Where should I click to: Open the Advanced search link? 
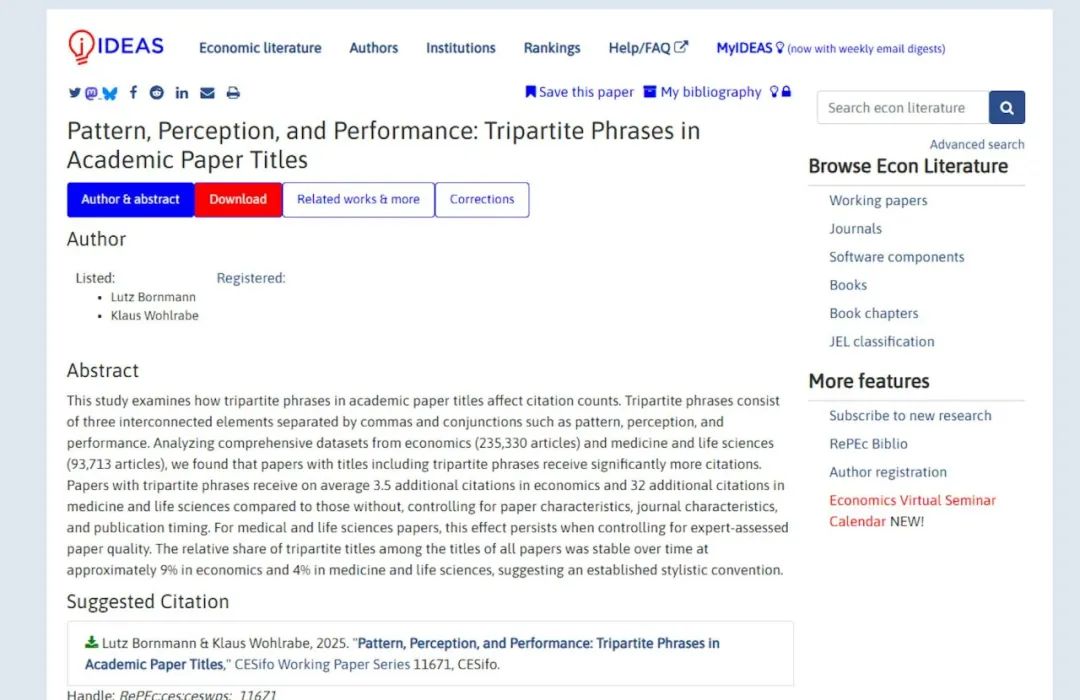[976, 144]
